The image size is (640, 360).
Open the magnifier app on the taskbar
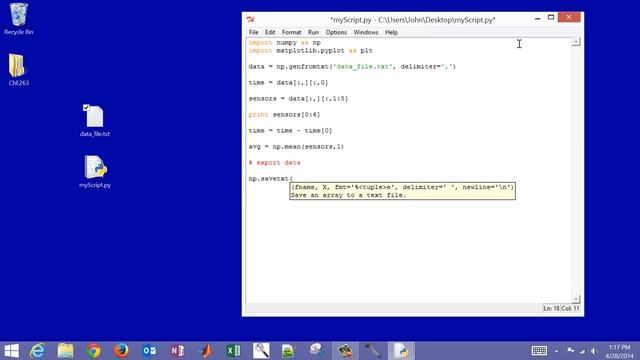tap(261, 351)
